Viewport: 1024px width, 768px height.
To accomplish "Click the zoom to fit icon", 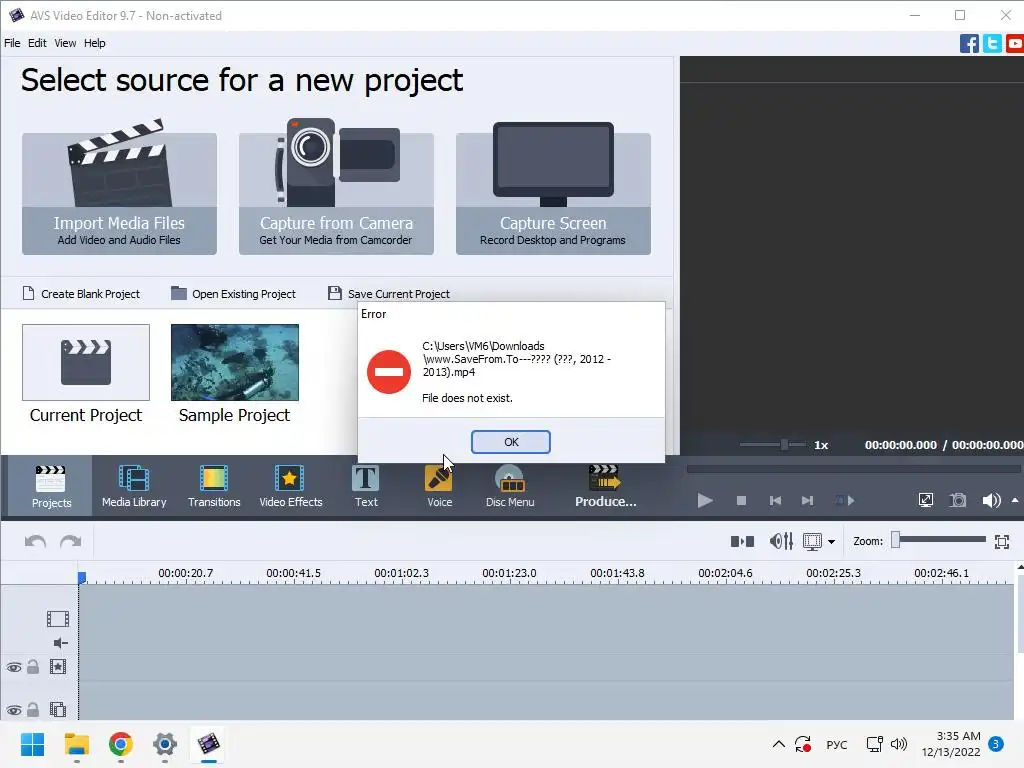I will 1002,541.
